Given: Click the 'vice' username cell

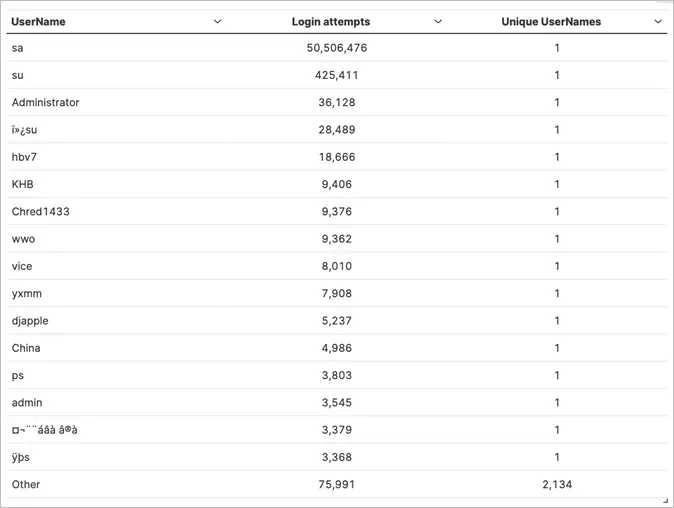Looking at the screenshot, I should (x=22, y=266).
